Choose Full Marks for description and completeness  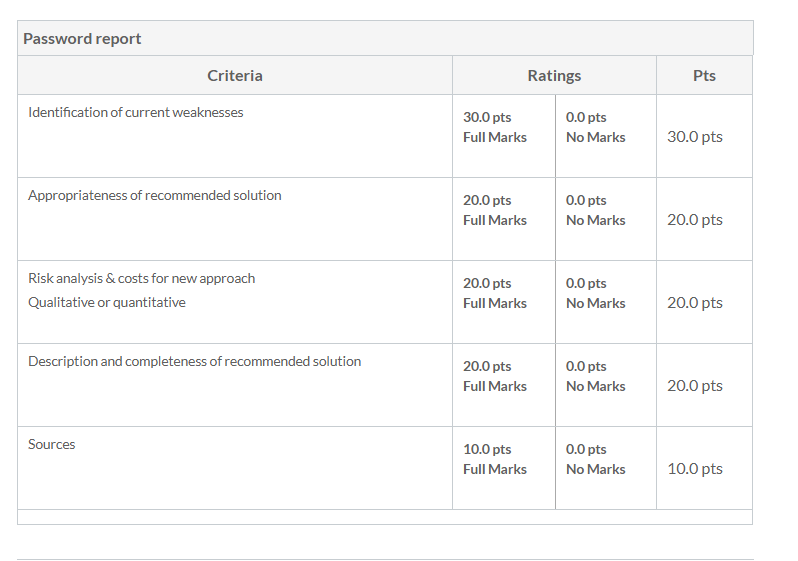click(x=504, y=385)
